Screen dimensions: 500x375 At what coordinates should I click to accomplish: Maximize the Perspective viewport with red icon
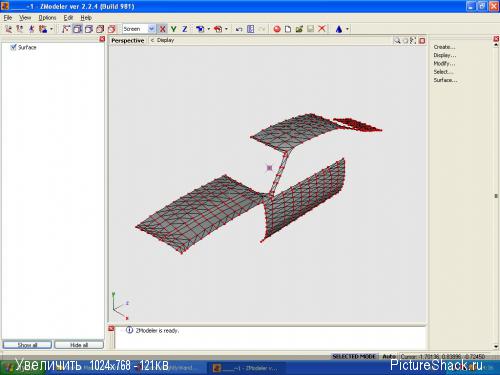pos(422,41)
